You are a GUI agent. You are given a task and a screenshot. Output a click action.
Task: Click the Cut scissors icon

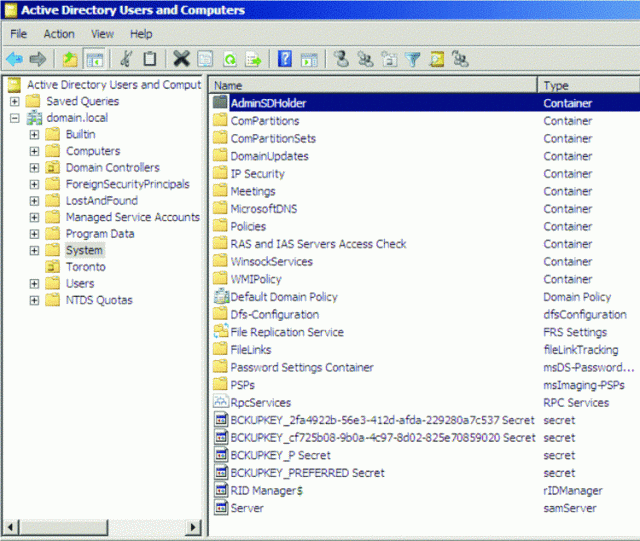[126, 60]
